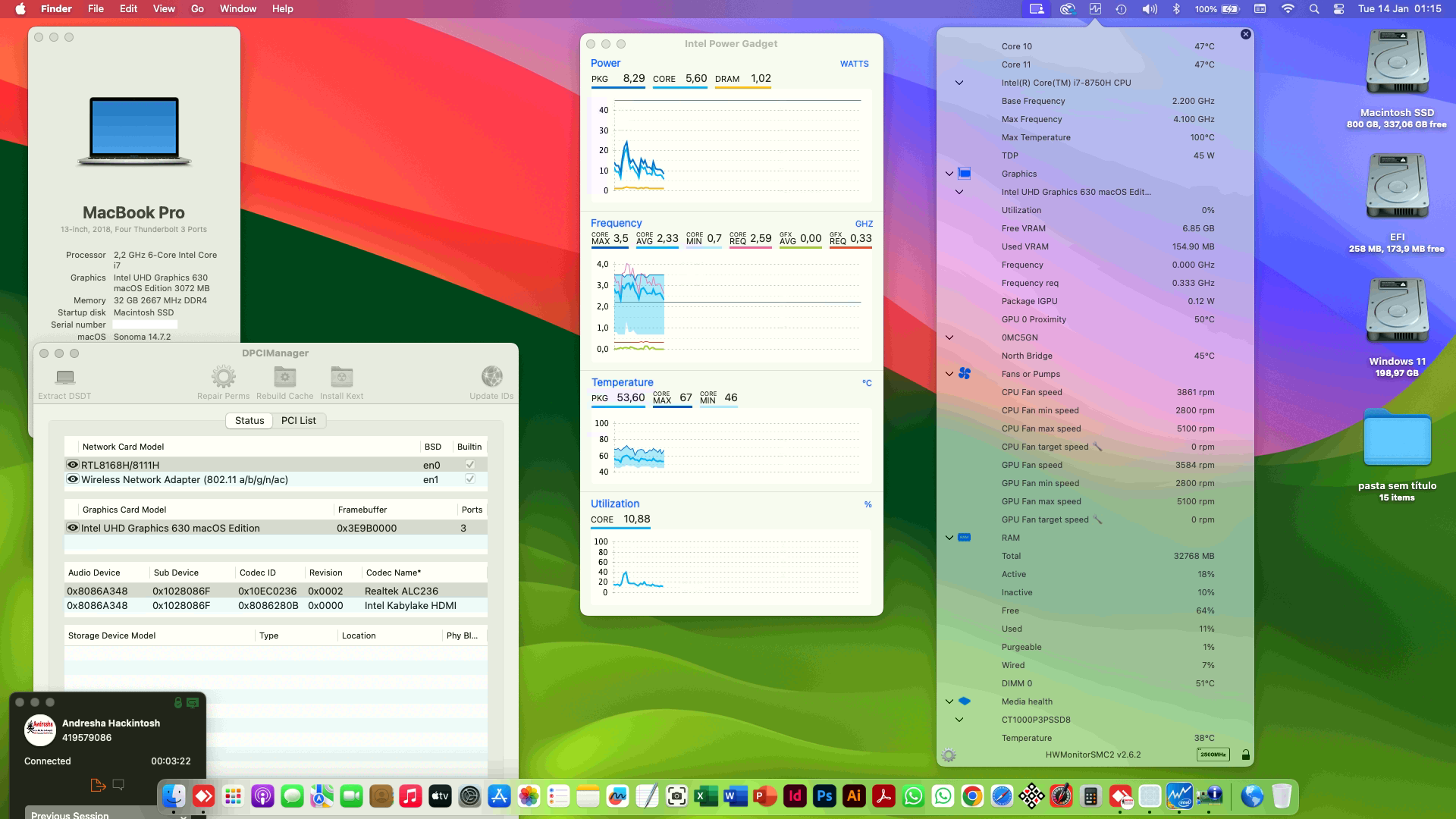Open the Intel Power Gadget icon in menu bar
Image resolution: width=1456 pixels, height=819 pixels.
(x=1094, y=9)
